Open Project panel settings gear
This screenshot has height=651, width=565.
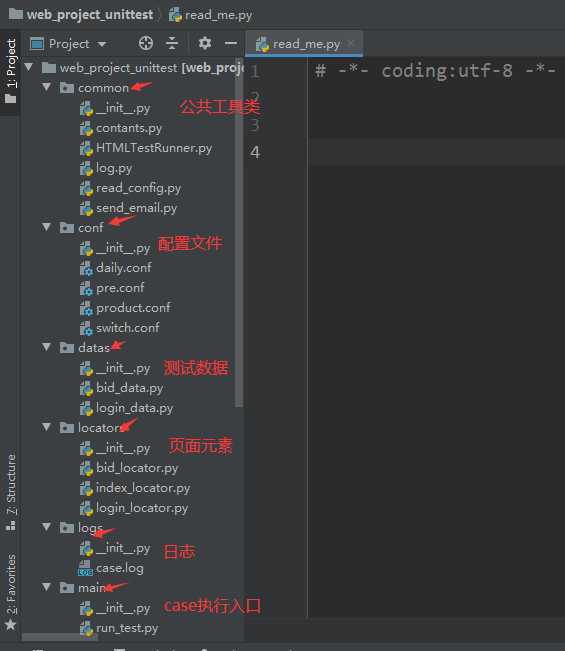[x=205, y=43]
